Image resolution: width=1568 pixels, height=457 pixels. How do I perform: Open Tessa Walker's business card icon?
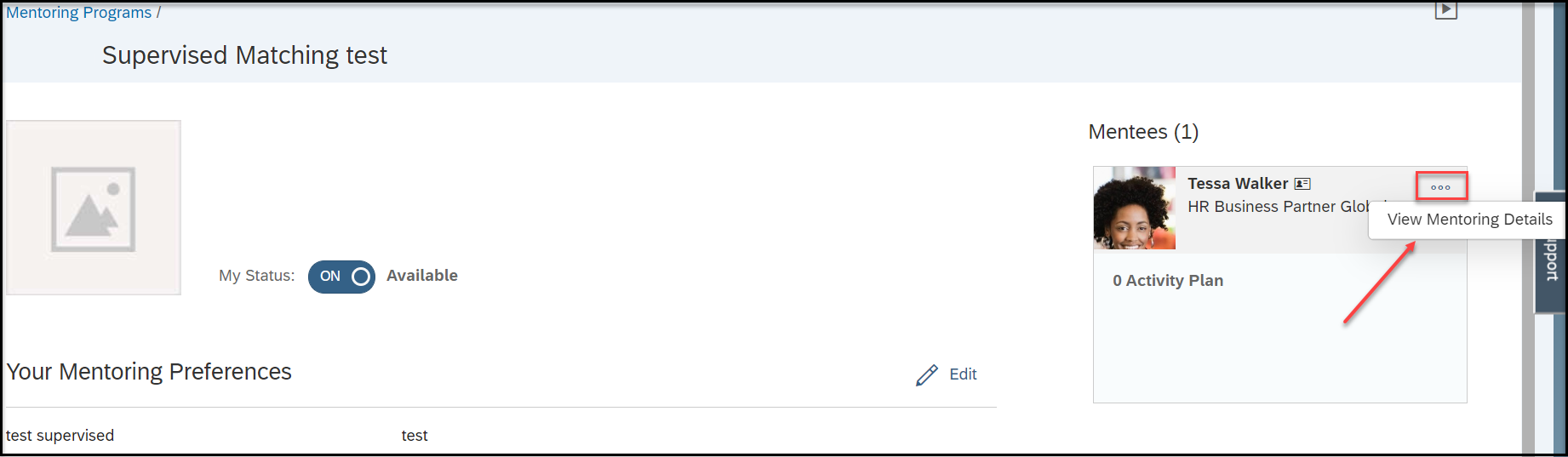(1302, 184)
